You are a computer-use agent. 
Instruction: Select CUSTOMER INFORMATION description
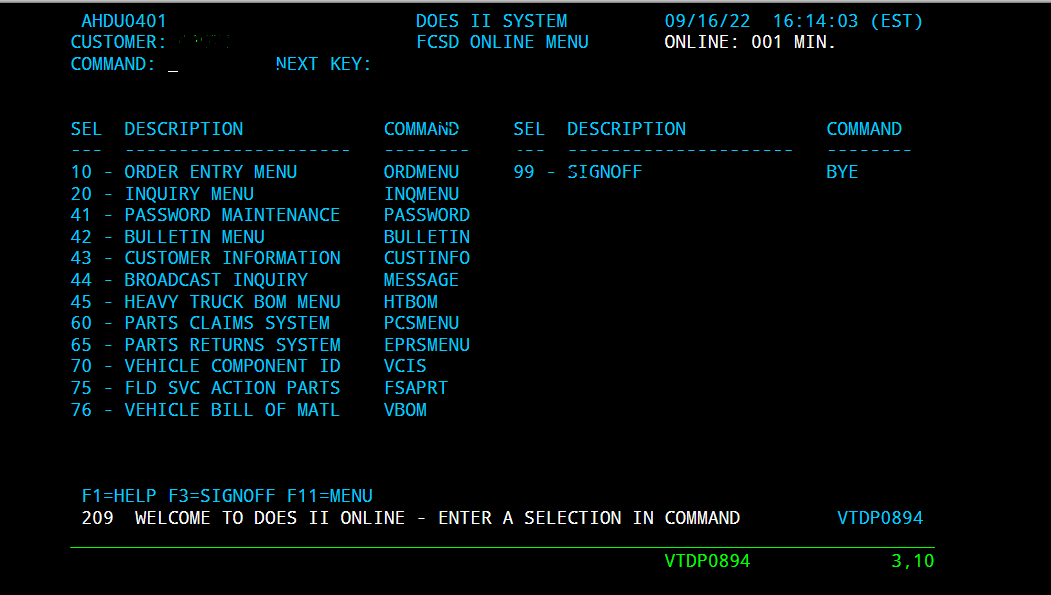coord(232,258)
